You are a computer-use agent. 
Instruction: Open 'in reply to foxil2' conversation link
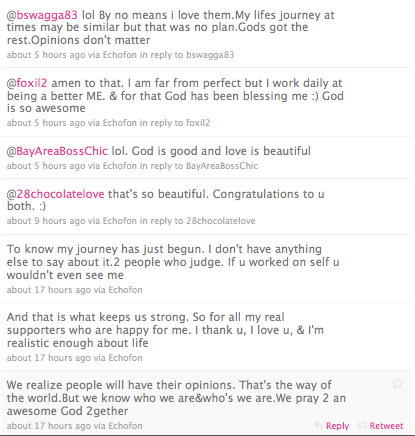click(175, 123)
